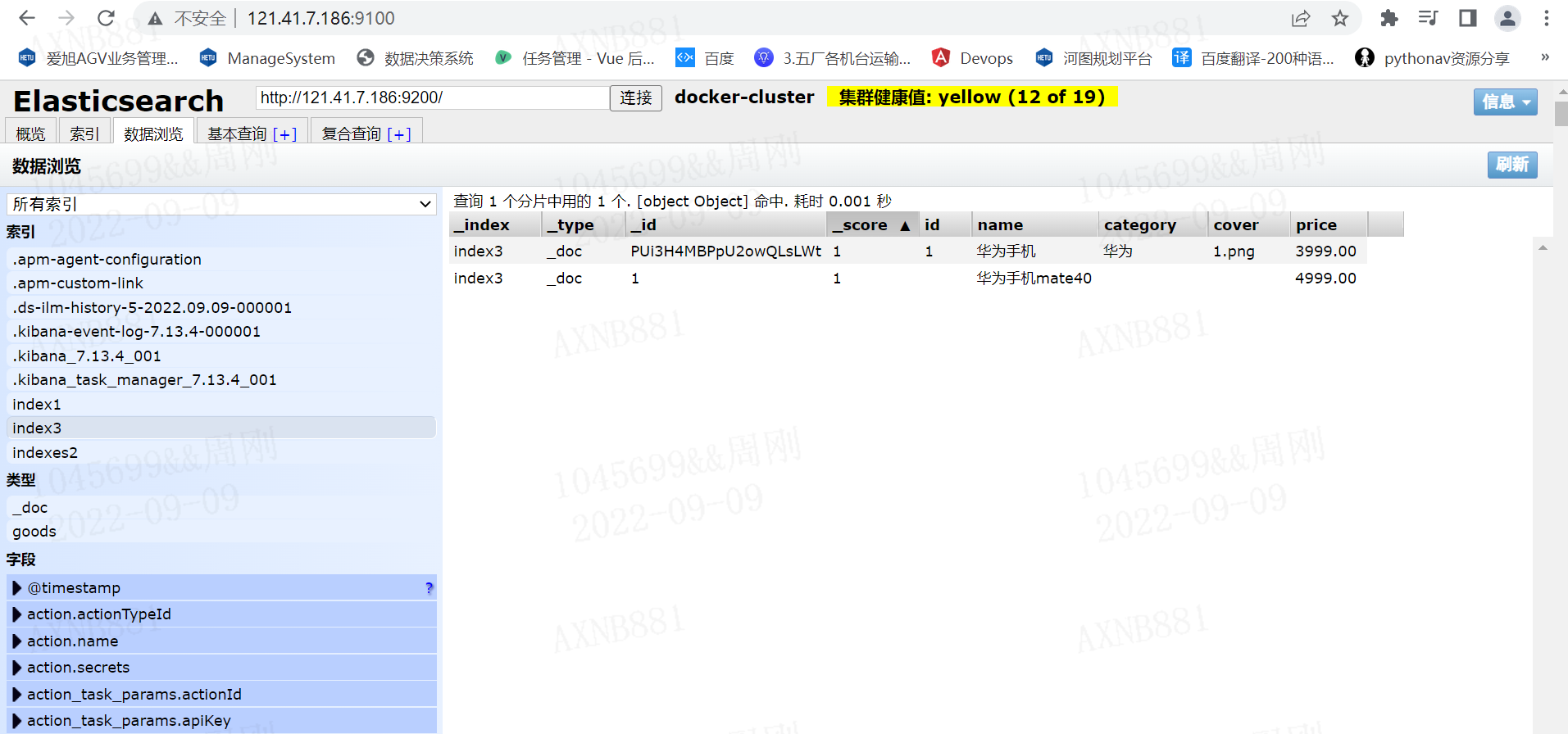Image resolution: width=1568 pixels, height=734 pixels.
Task: Open 数据决策系统 bookmark
Action: (x=416, y=58)
